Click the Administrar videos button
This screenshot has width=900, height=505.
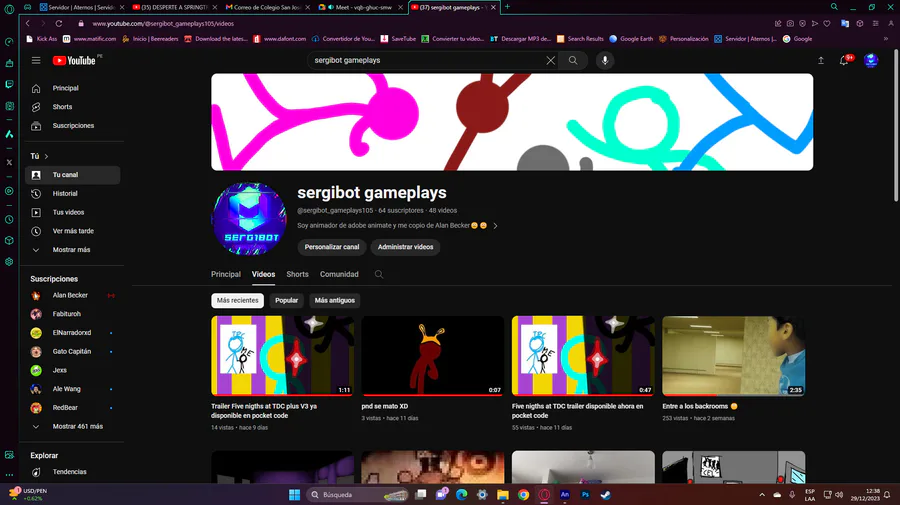(x=405, y=247)
